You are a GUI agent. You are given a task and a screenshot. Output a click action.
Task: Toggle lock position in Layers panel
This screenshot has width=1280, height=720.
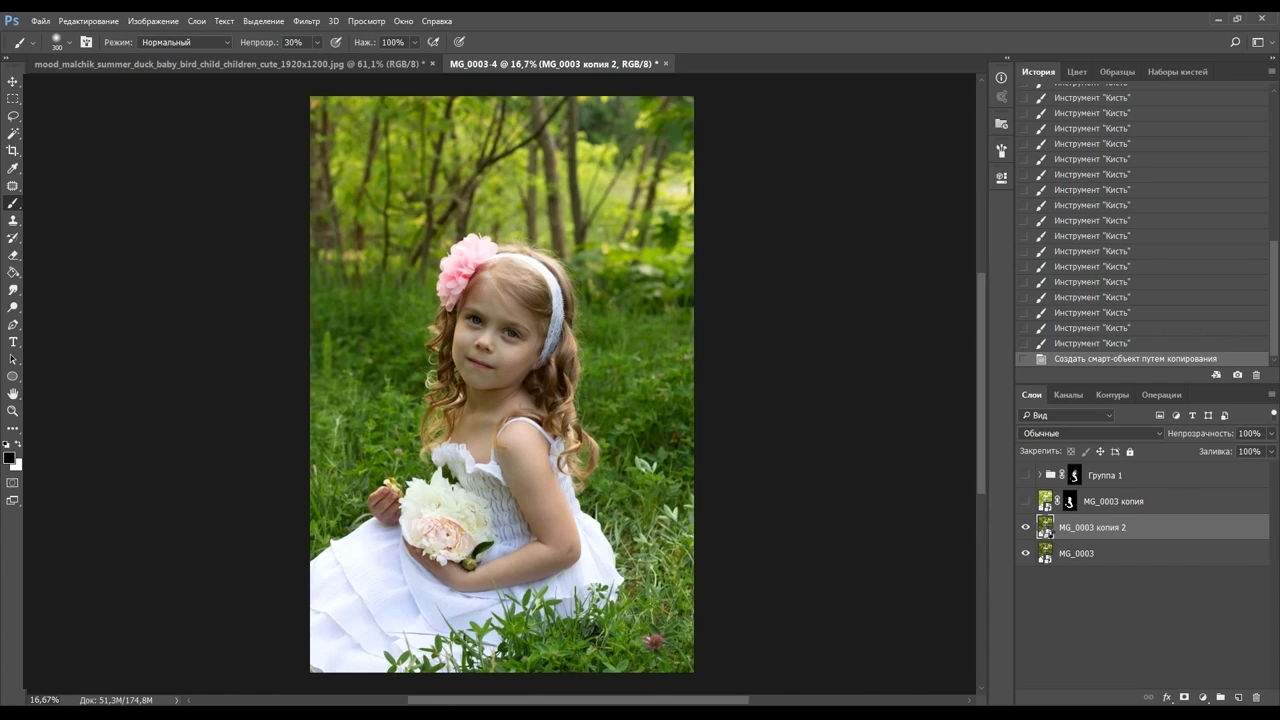[1100, 452]
